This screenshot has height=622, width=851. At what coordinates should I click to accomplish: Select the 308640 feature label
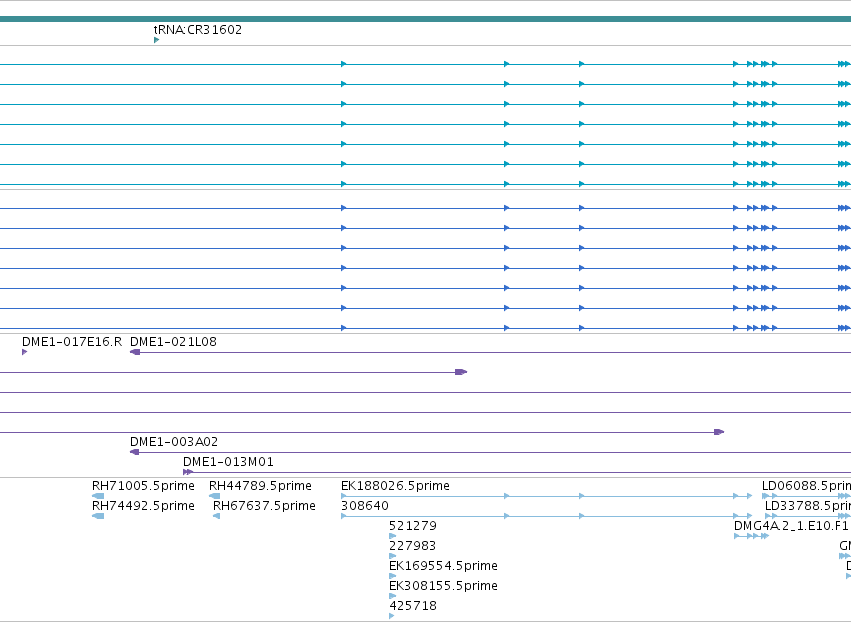click(365, 505)
